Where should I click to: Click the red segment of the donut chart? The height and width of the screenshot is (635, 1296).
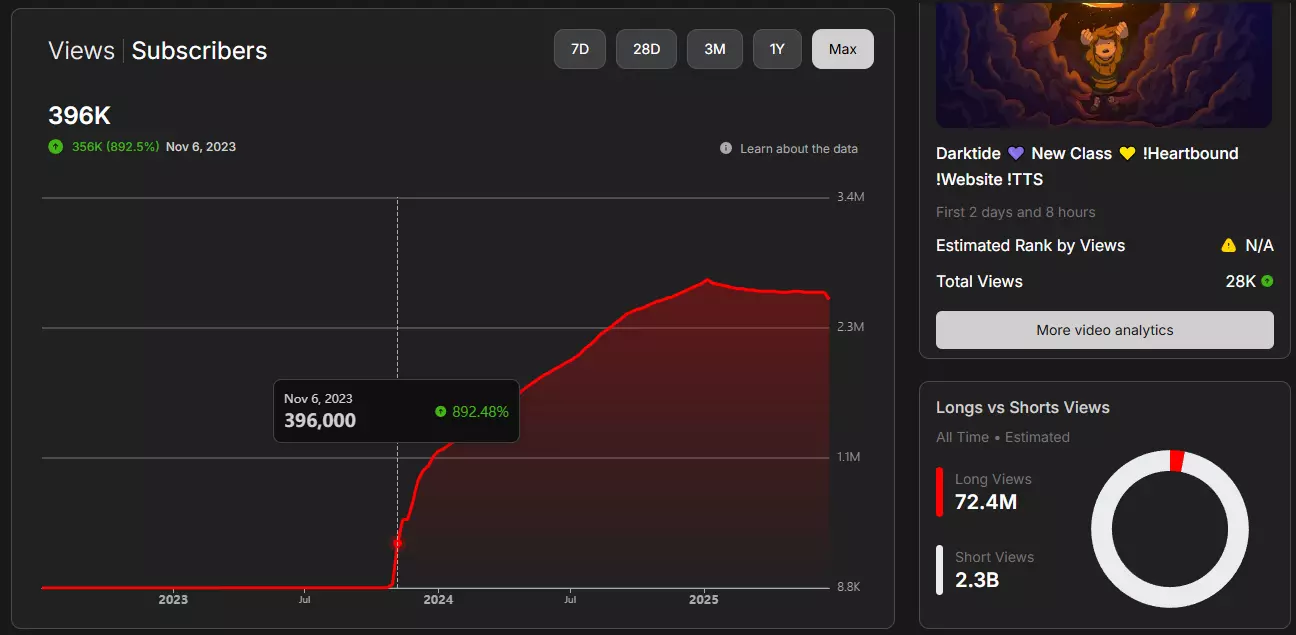(x=1177, y=460)
